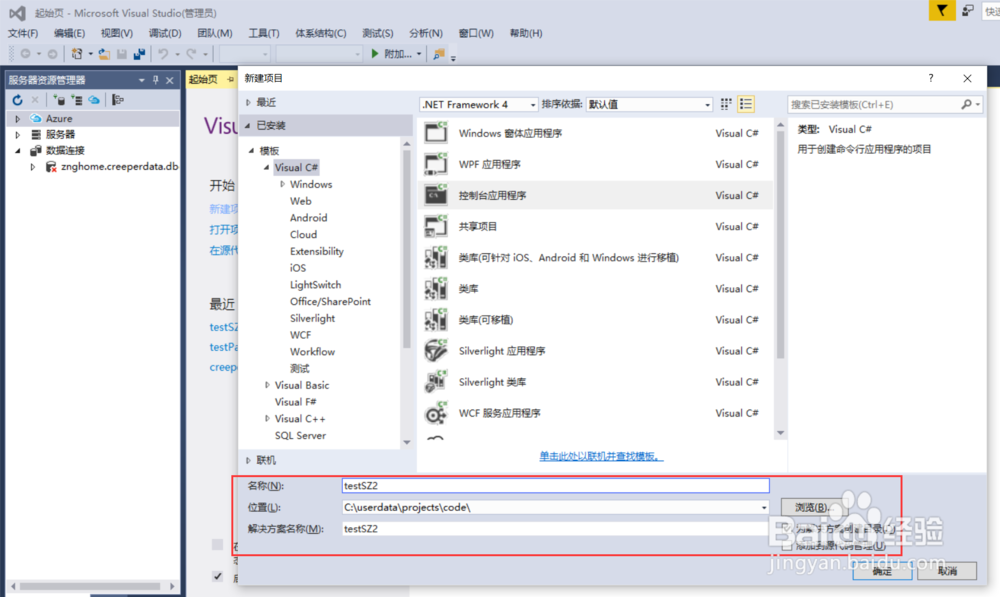
Task: Click the Refresh icon in Server Explorer
Action: point(17,100)
